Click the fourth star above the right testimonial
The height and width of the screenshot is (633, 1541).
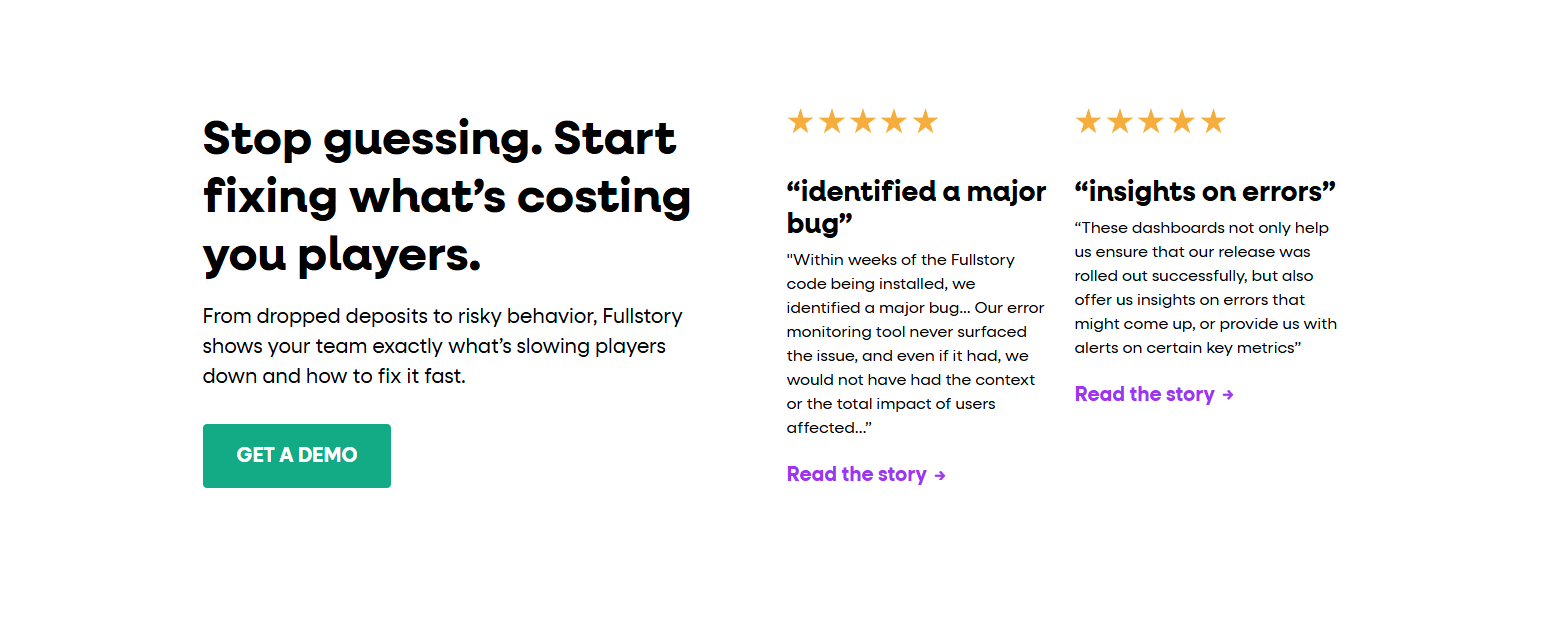(x=1182, y=121)
